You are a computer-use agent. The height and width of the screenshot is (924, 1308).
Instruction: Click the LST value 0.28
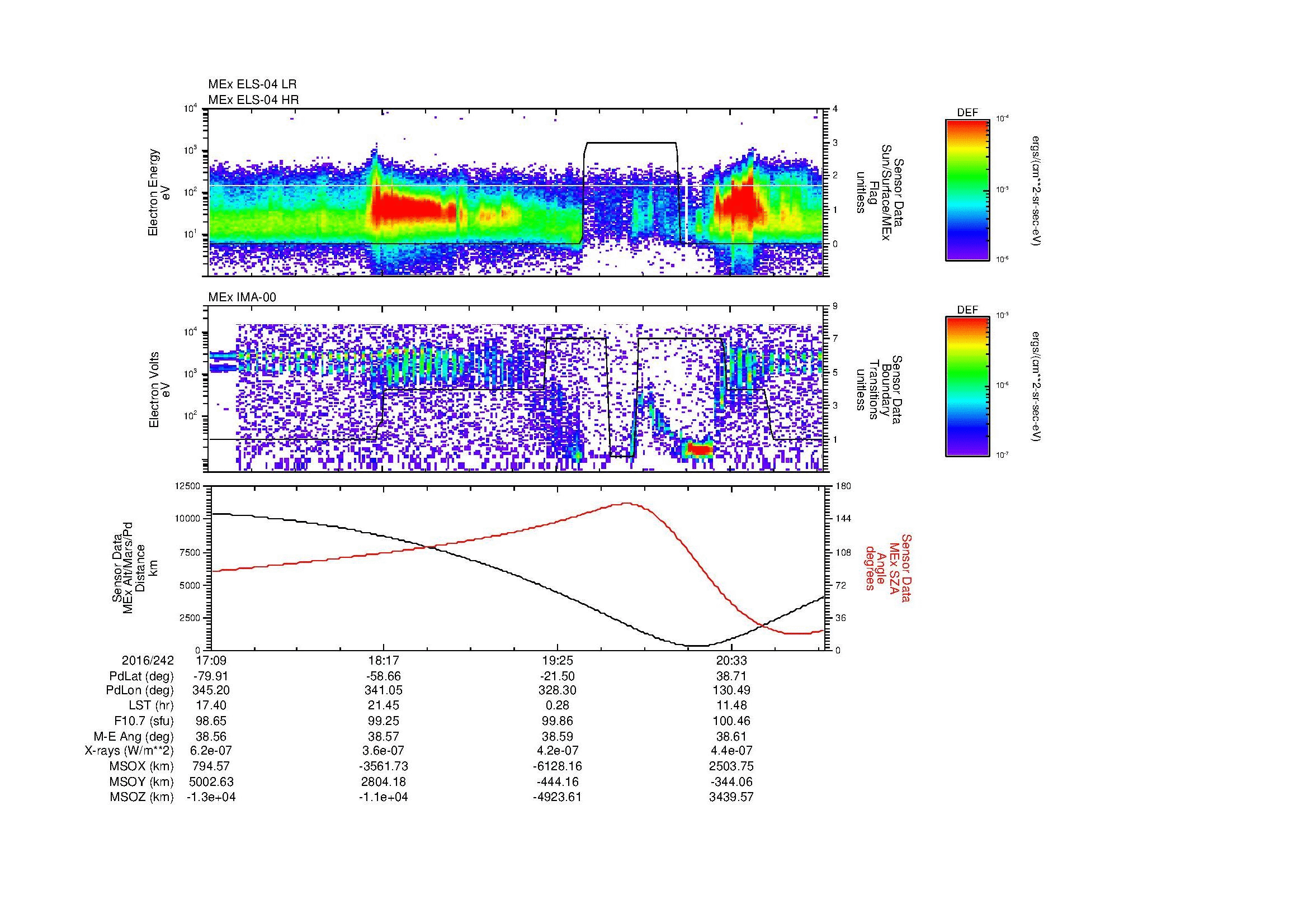(558, 707)
